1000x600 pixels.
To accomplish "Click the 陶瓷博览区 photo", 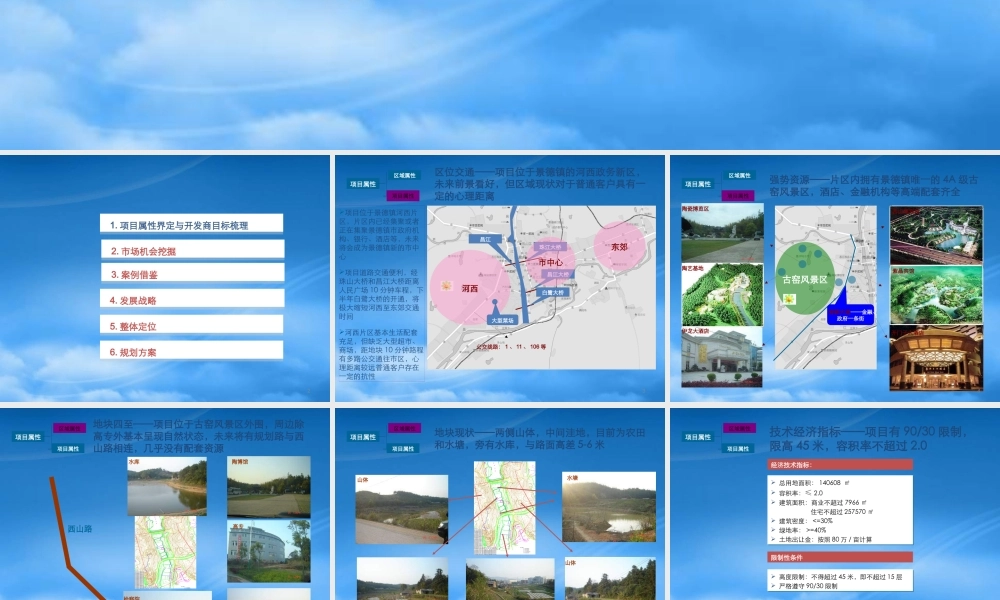I will (722, 233).
